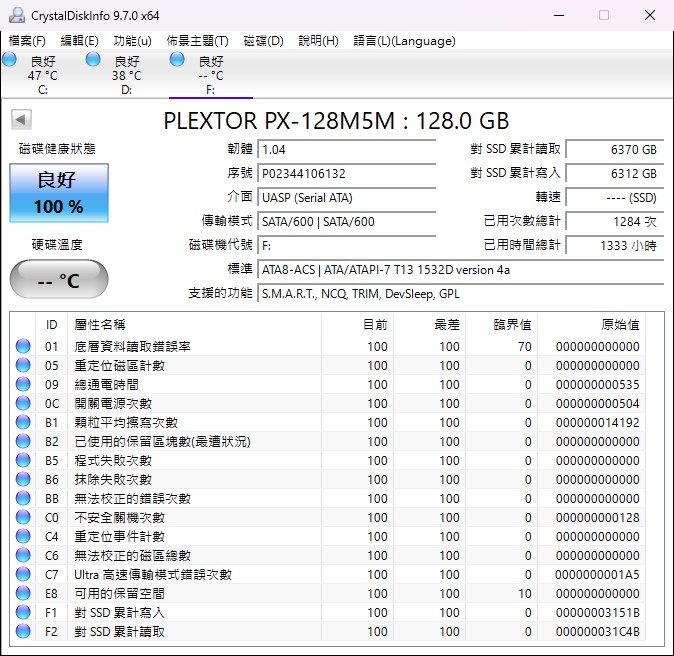Click rotation rate field ---- (SSD)
This screenshot has width=674, height=656.
pyautogui.click(x=615, y=198)
